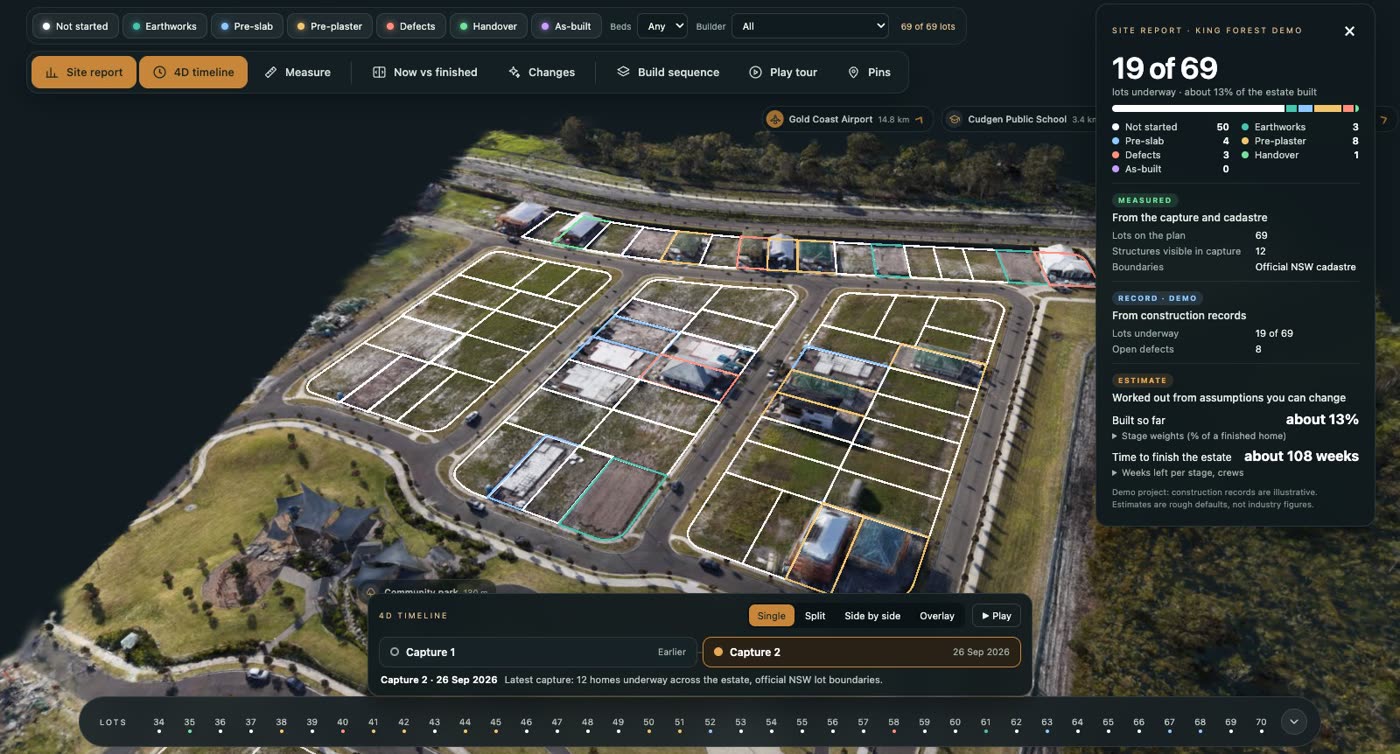Click the 4D timeline clock icon
Viewport: 1400px width, 754px height.
pos(159,72)
